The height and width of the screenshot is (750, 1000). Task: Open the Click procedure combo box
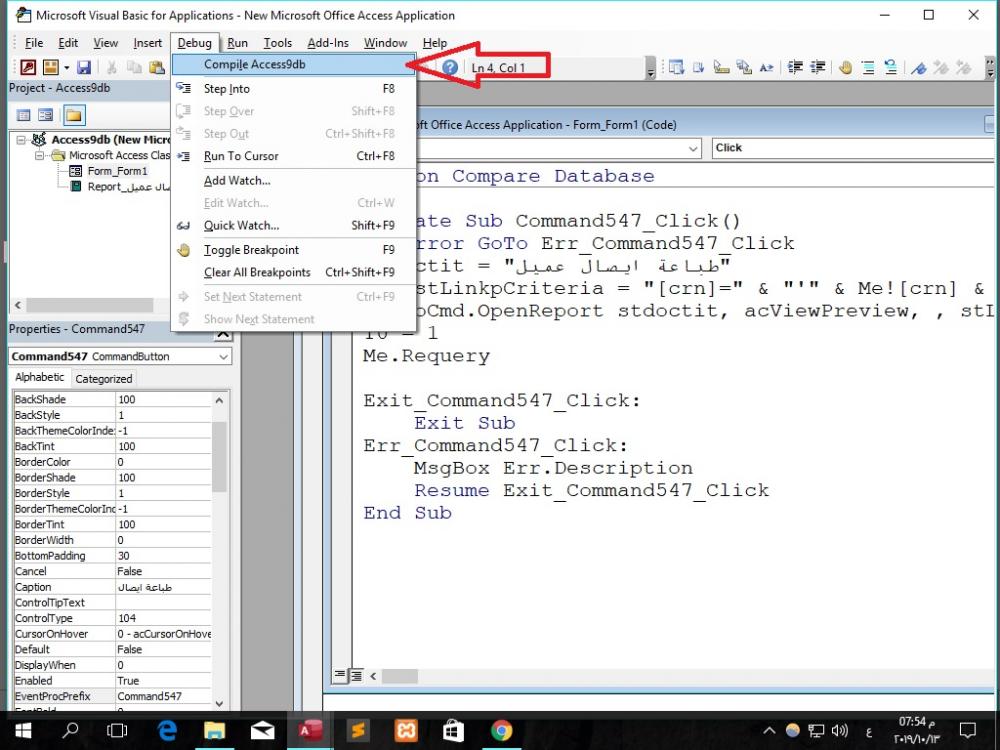[x=853, y=148]
